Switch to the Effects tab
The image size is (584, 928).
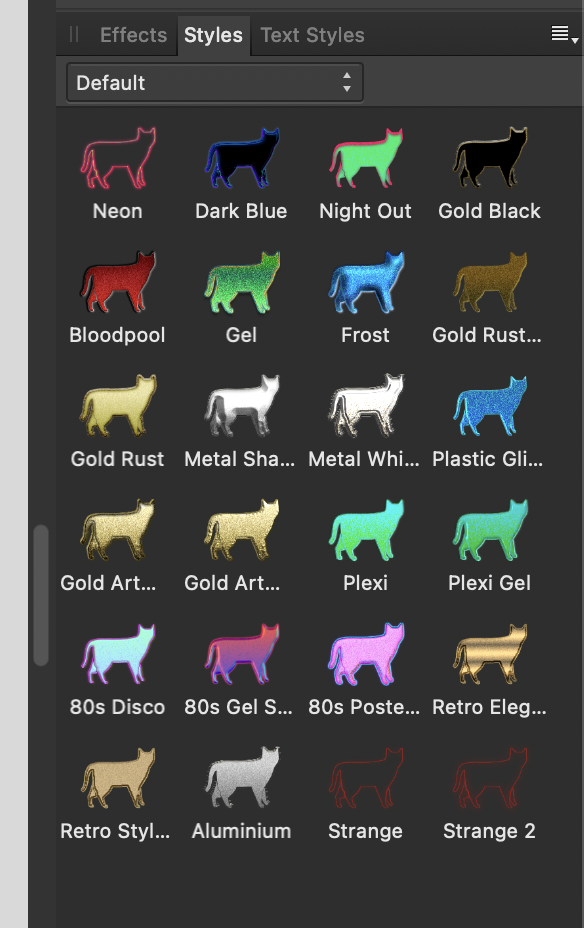(x=133, y=35)
